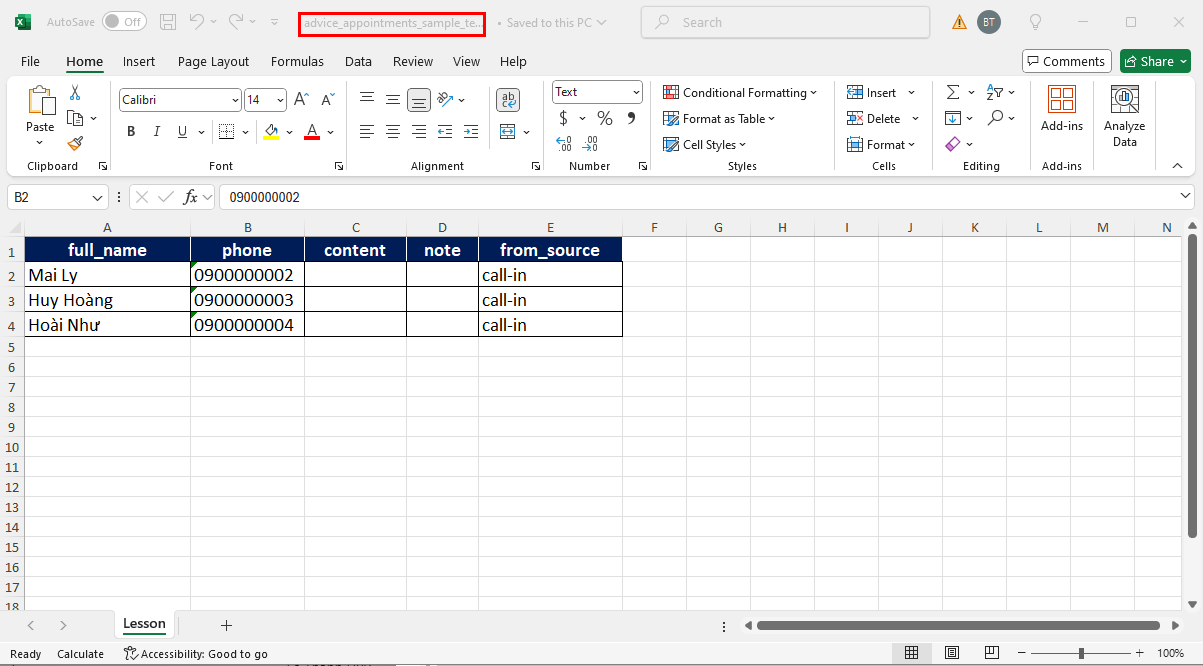Switch to Page Layout view in status bar
Screen dimensions: 1203x666
(954, 653)
